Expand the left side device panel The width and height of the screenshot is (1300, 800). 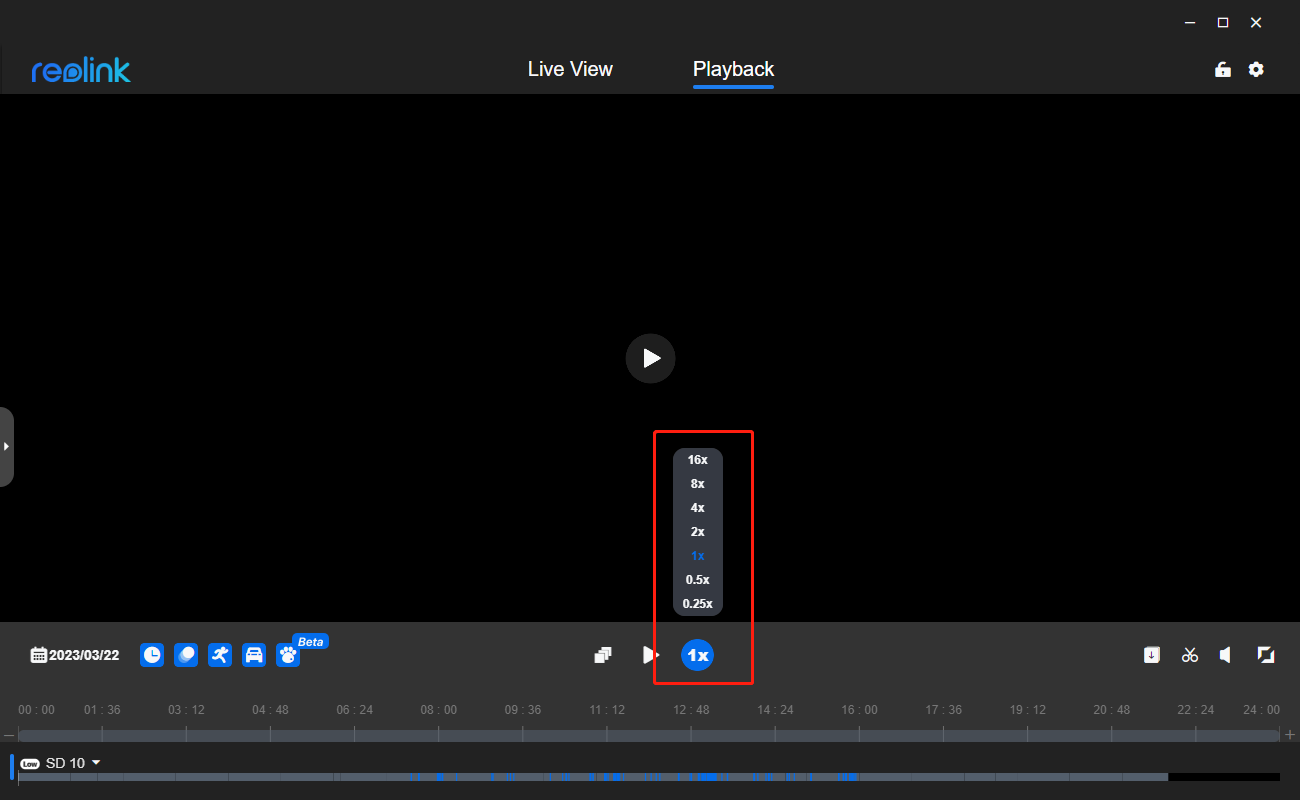coord(6,446)
